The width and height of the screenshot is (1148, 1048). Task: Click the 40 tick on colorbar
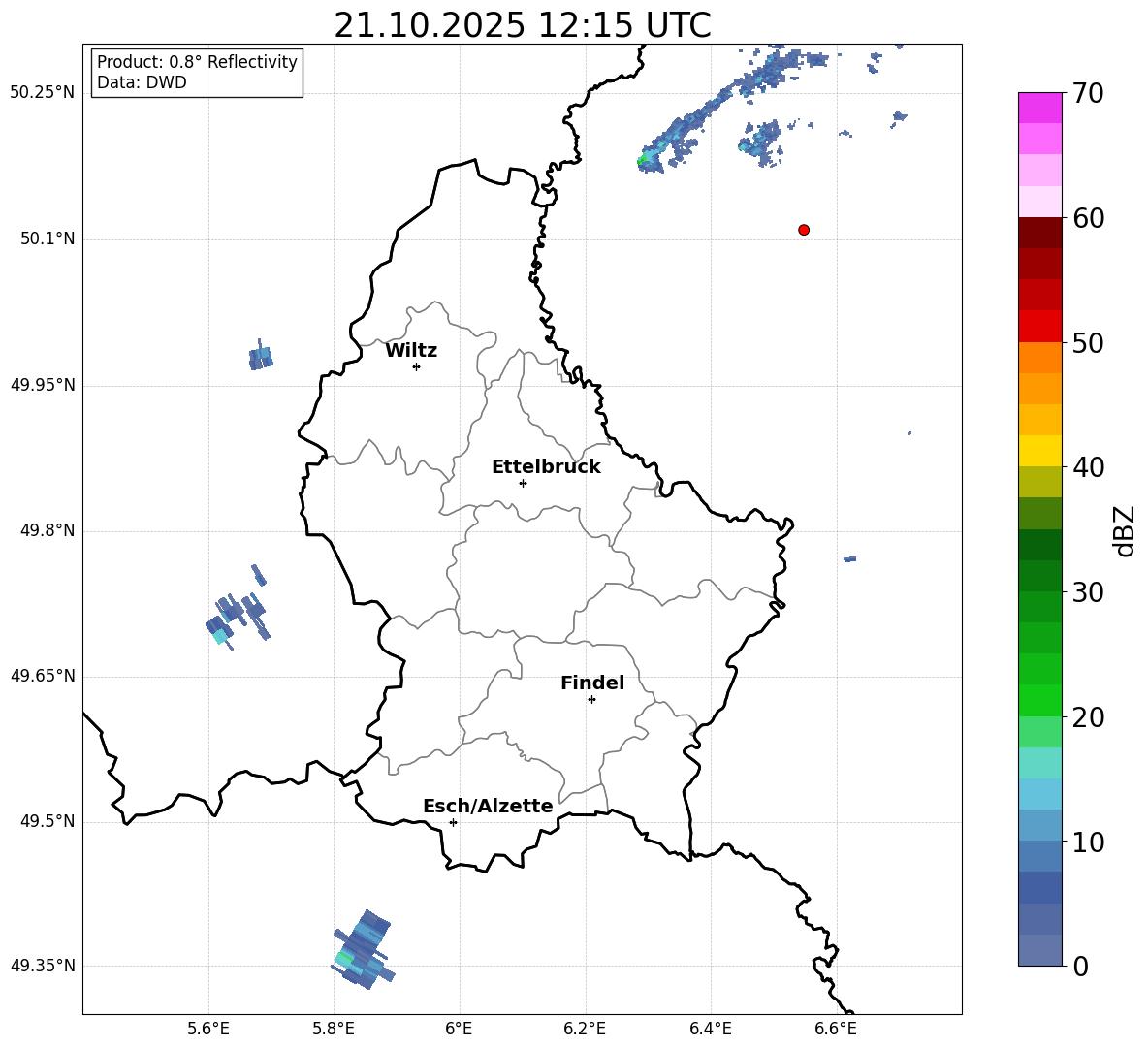[x=1088, y=467]
